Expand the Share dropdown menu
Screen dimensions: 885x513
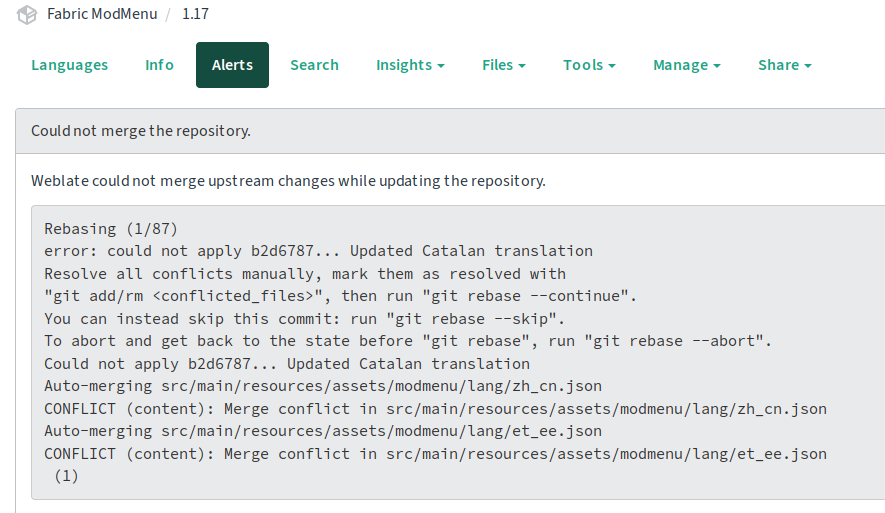tap(785, 65)
